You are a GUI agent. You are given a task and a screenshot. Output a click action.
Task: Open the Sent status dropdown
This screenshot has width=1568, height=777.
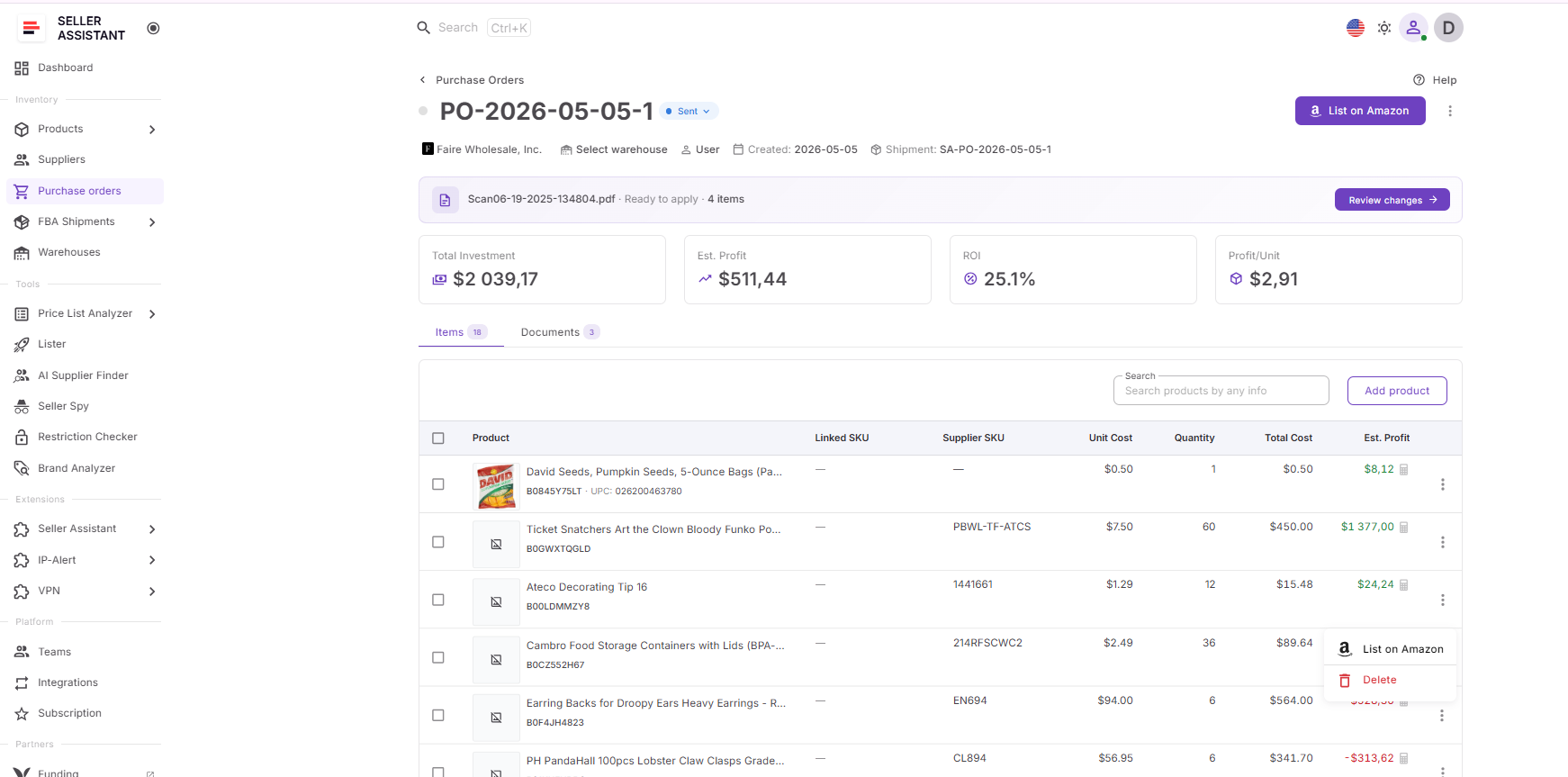point(689,112)
